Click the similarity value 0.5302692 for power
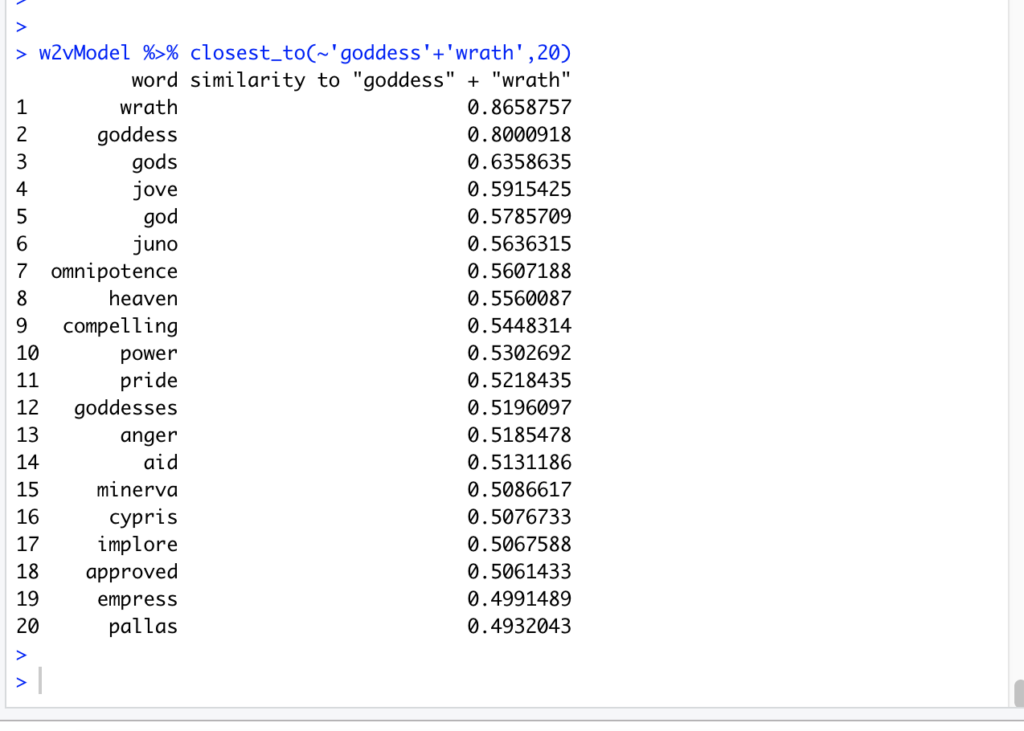The width and height of the screenshot is (1024, 731). pyautogui.click(x=519, y=353)
